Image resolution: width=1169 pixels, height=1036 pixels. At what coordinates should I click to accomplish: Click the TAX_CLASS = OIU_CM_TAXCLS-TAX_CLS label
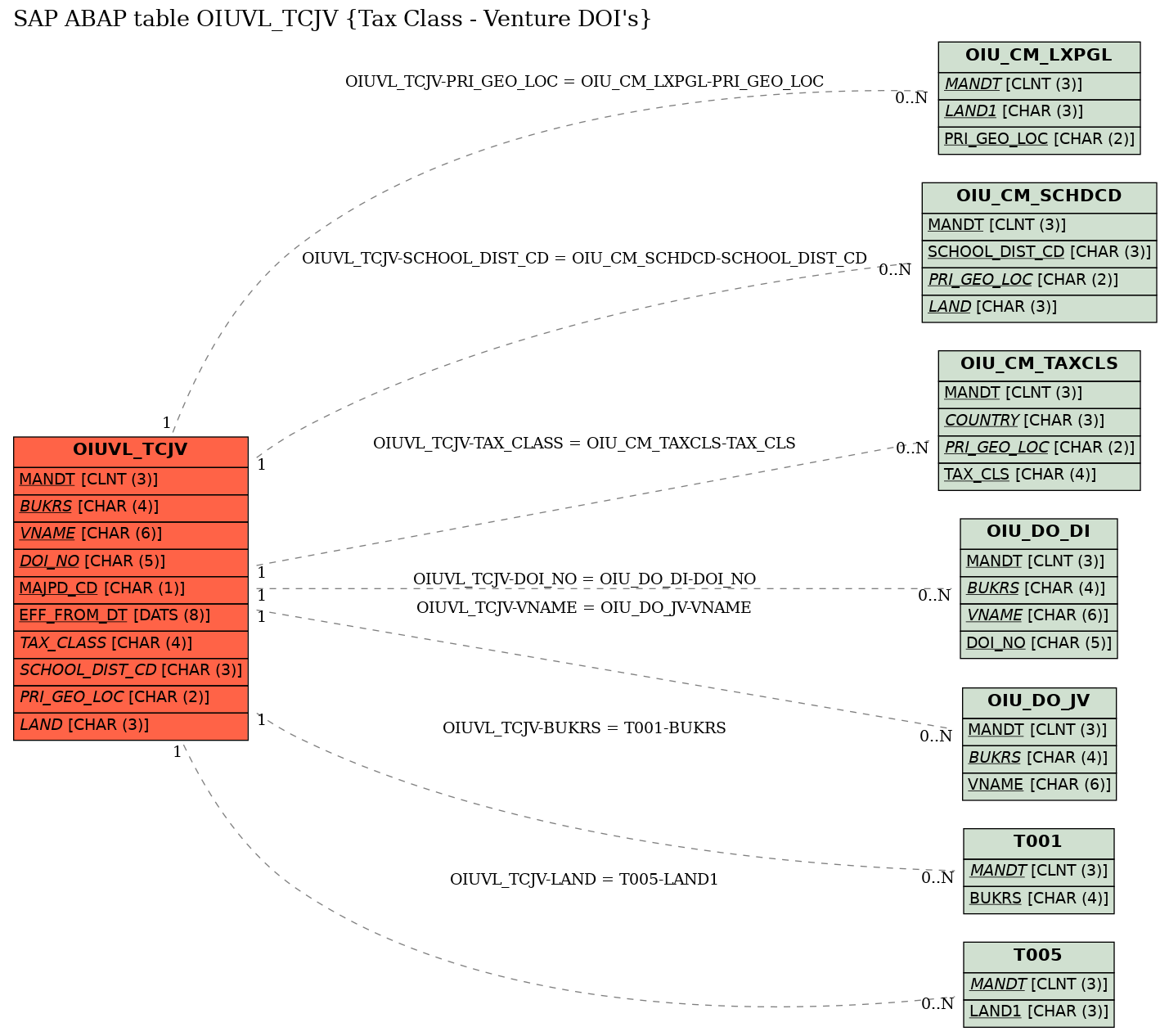tap(584, 444)
